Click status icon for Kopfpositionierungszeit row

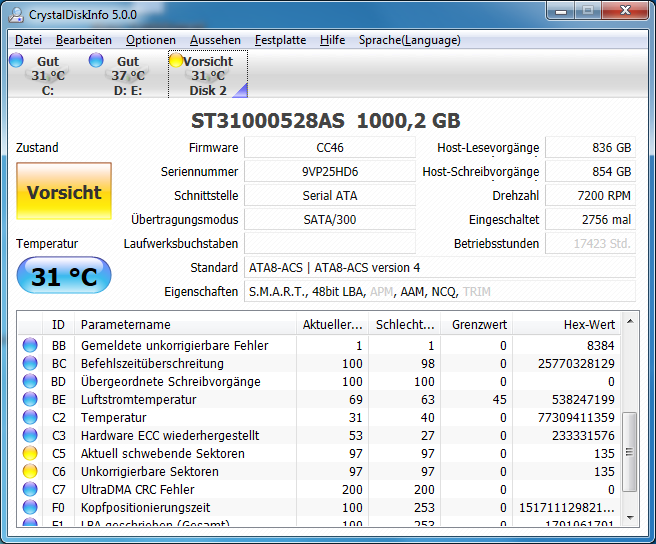(30, 507)
